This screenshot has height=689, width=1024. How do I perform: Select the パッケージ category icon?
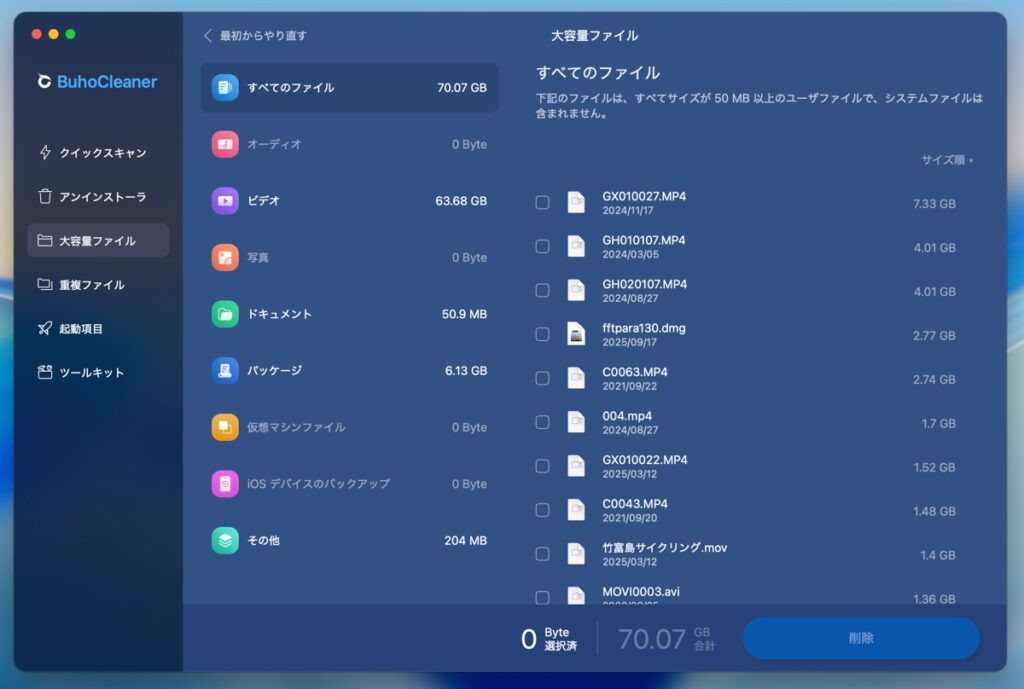(225, 371)
